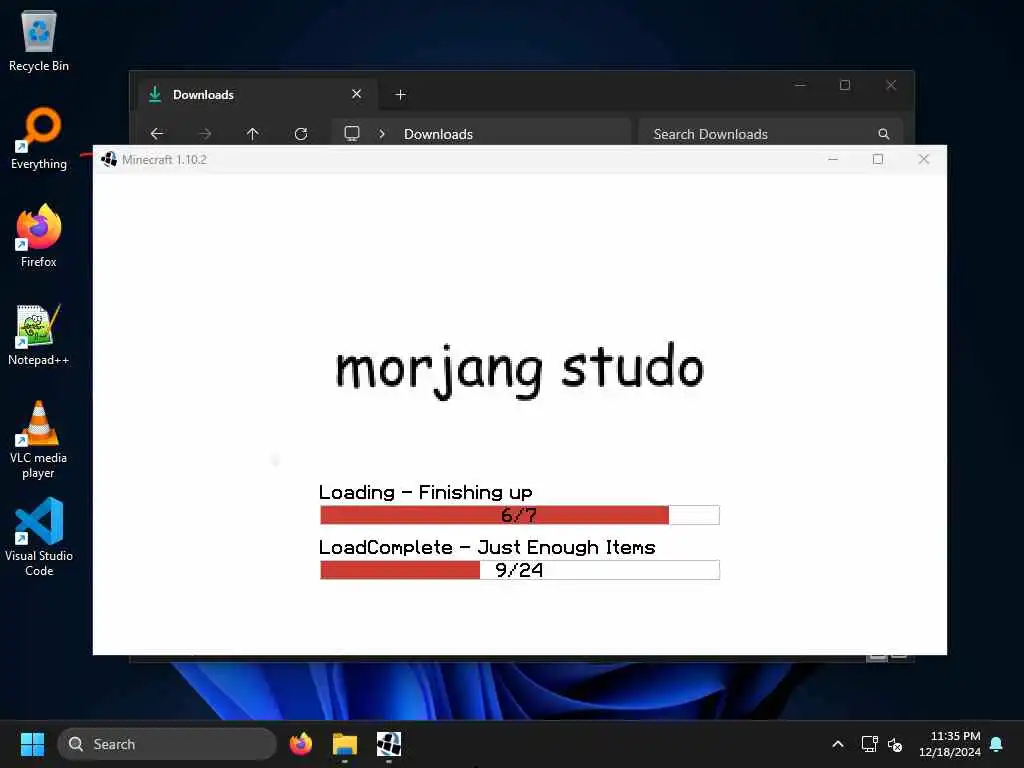Close the Downloads tab in File Explorer
Viewport: 1024px width, 768px height.
click(357, 94)
